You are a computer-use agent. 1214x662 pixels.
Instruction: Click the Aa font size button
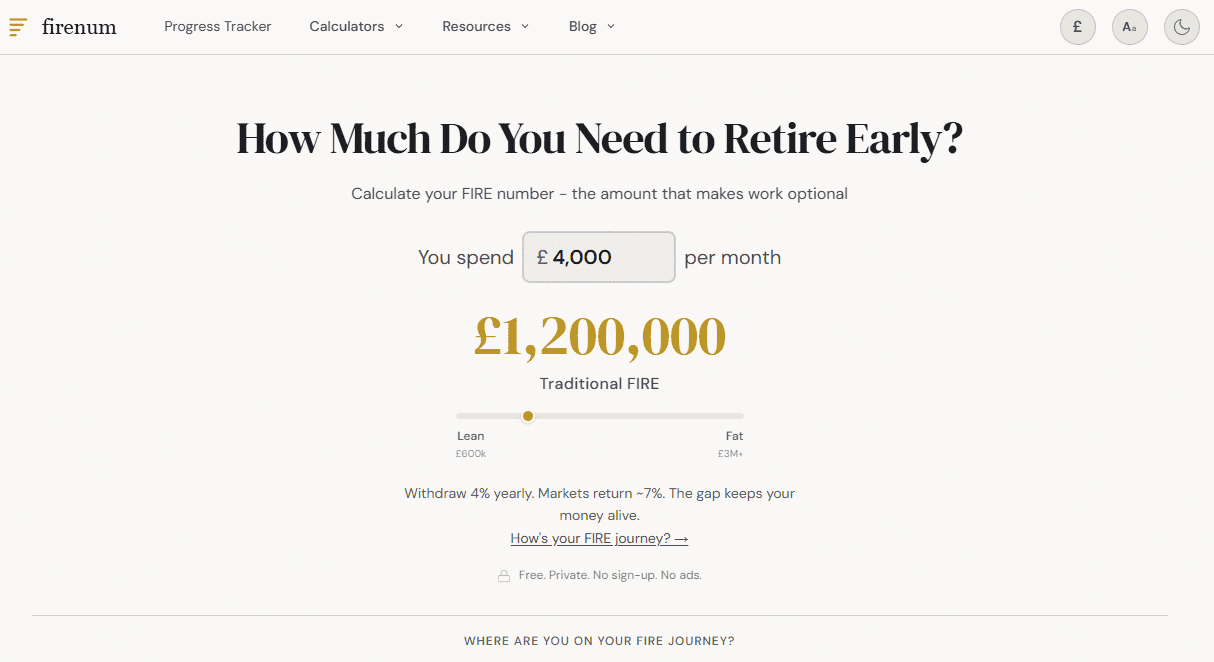(1129, 27)
